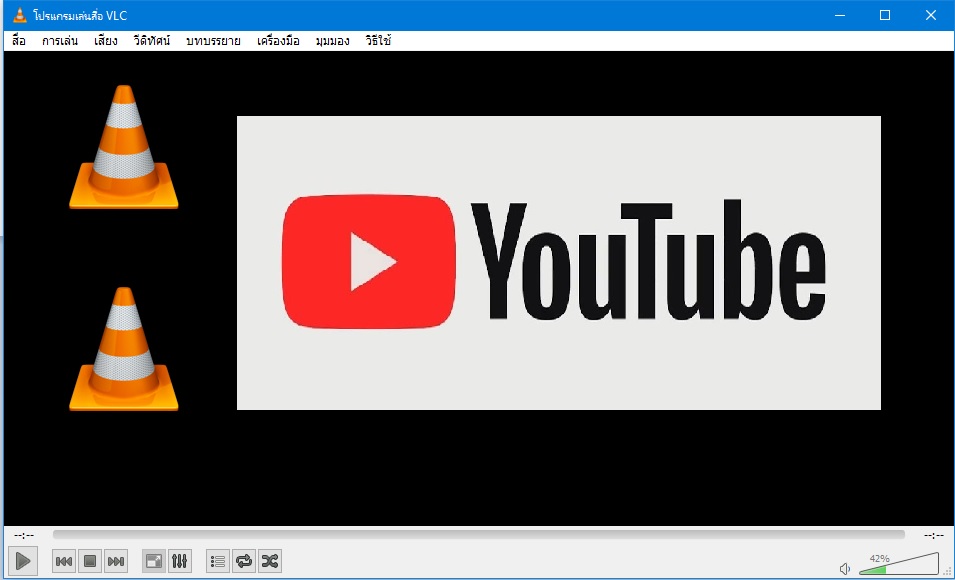Click the remaining time label at right

pos(934,536)
